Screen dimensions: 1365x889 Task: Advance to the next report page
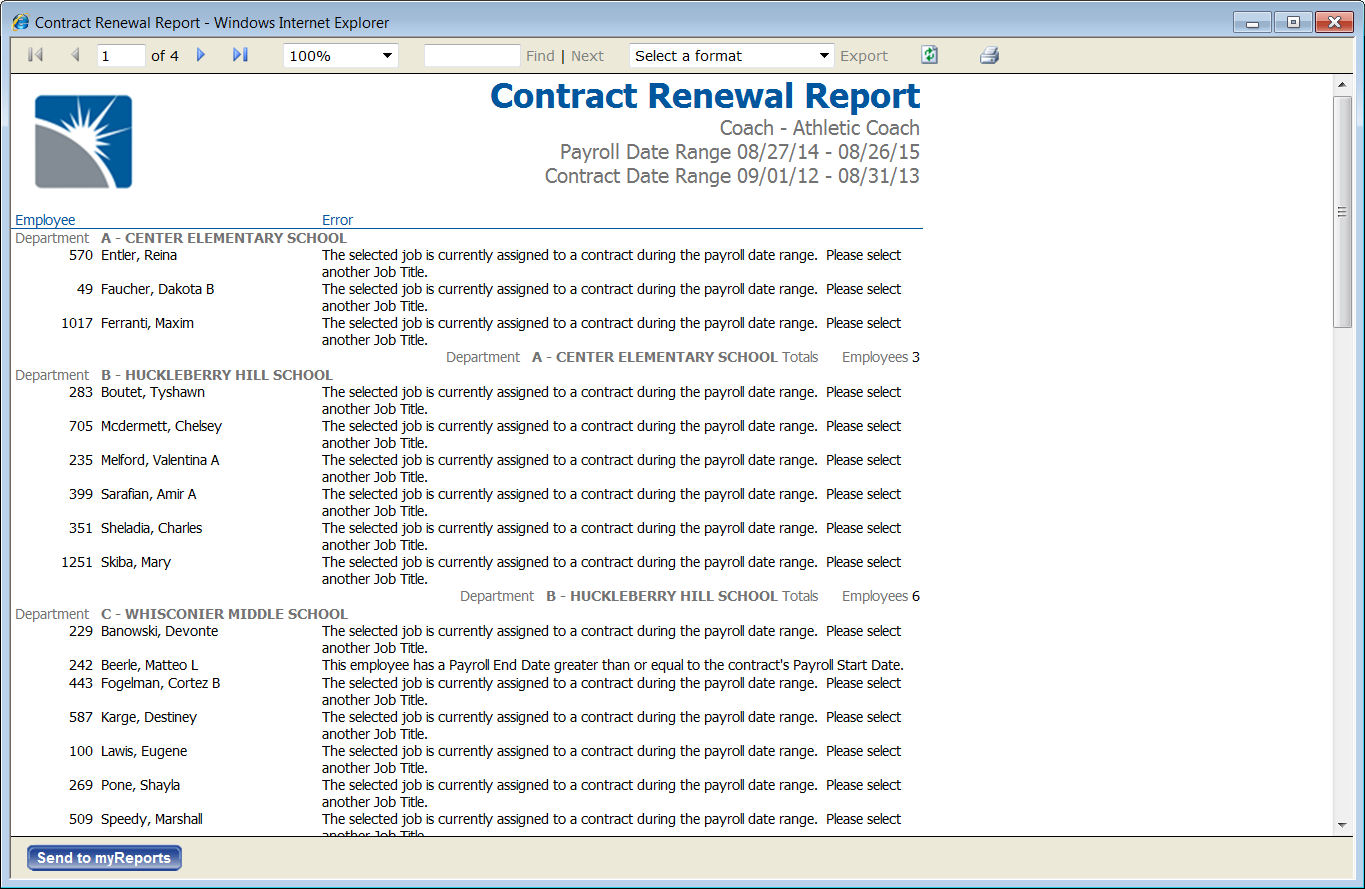[x=201, y=55]
